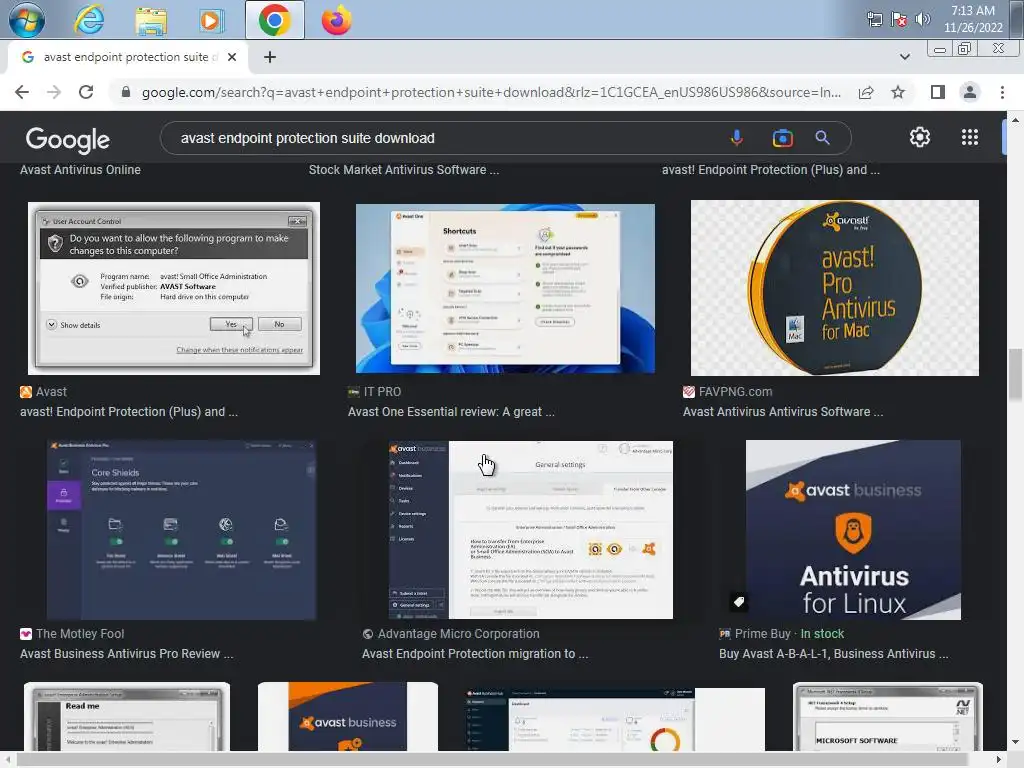Share this page icon in address bar
Image resolution: width=1024 pixels, height=768 pixels.
(x=866, y=92)
